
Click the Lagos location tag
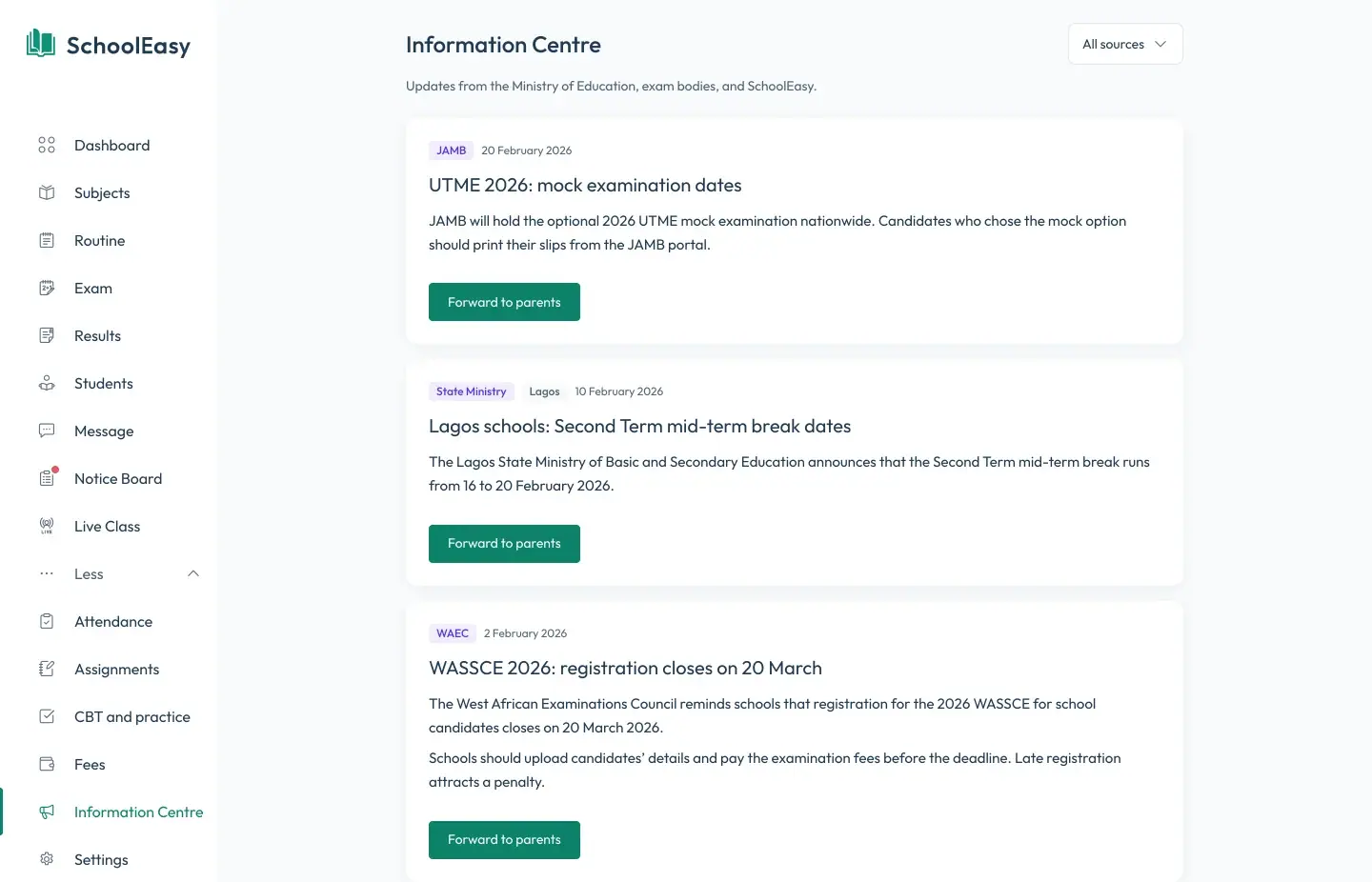(x=545, y=391)
